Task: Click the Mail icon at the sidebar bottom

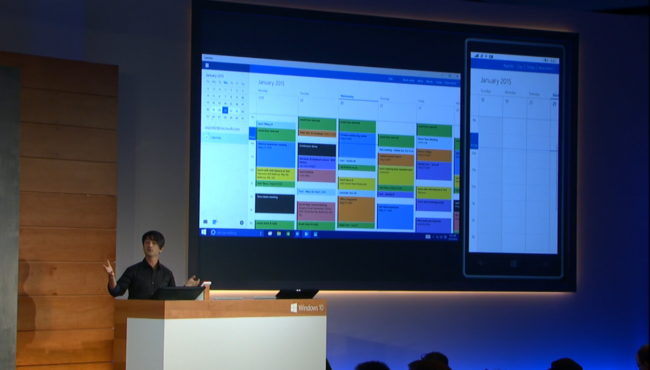Action: pos(205,222)
